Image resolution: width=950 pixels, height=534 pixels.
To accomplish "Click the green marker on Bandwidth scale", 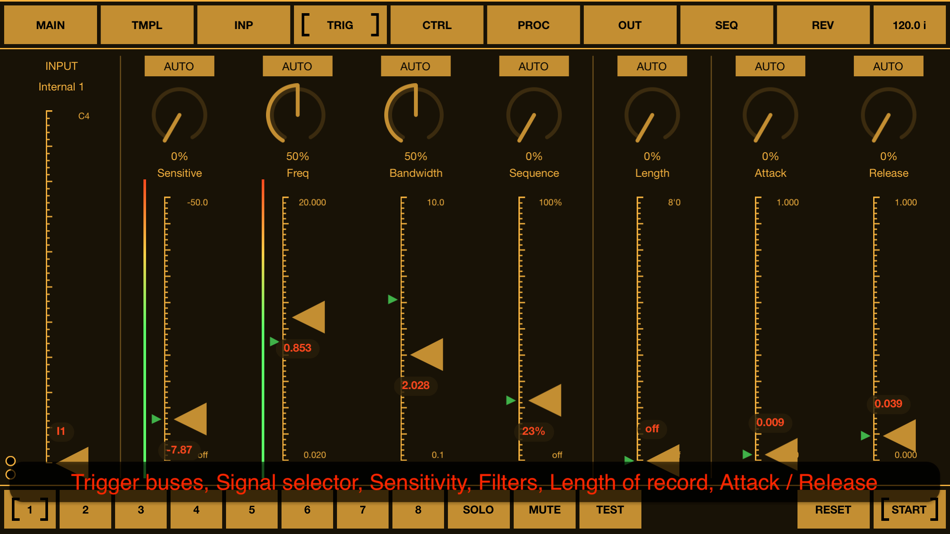I will point(393,299).
